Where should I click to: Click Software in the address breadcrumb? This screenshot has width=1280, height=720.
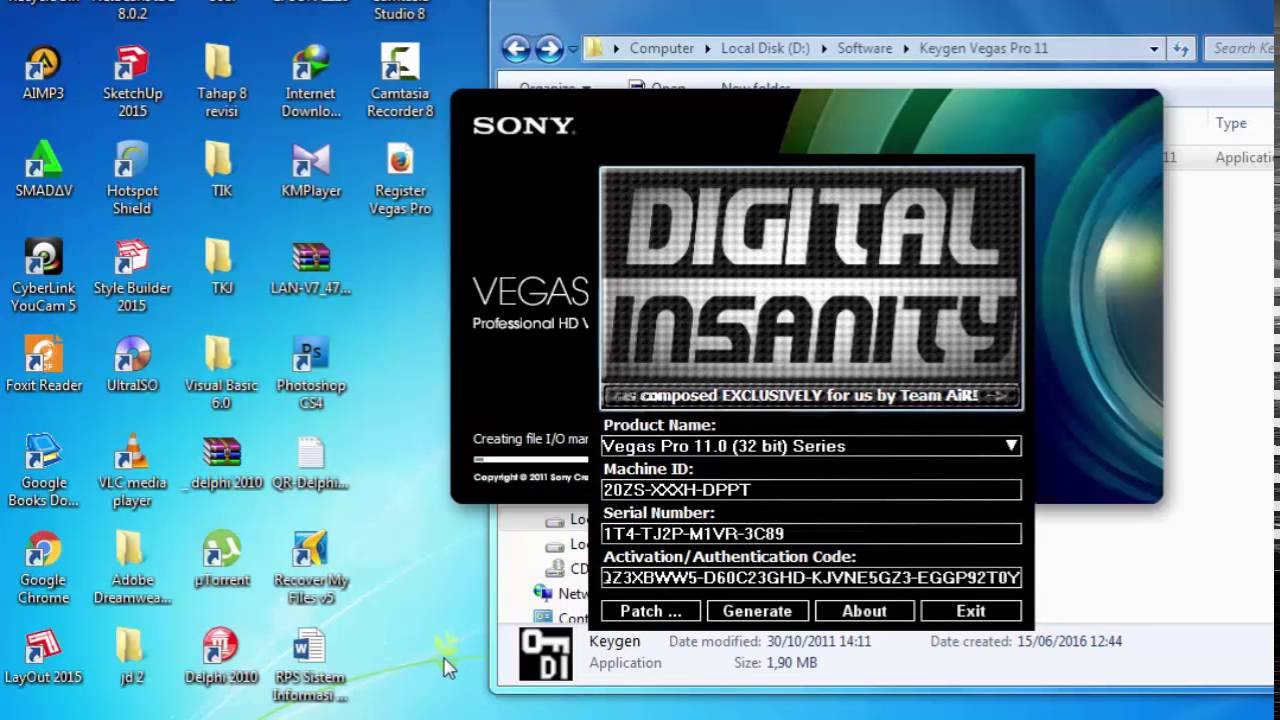pos(865,48)
